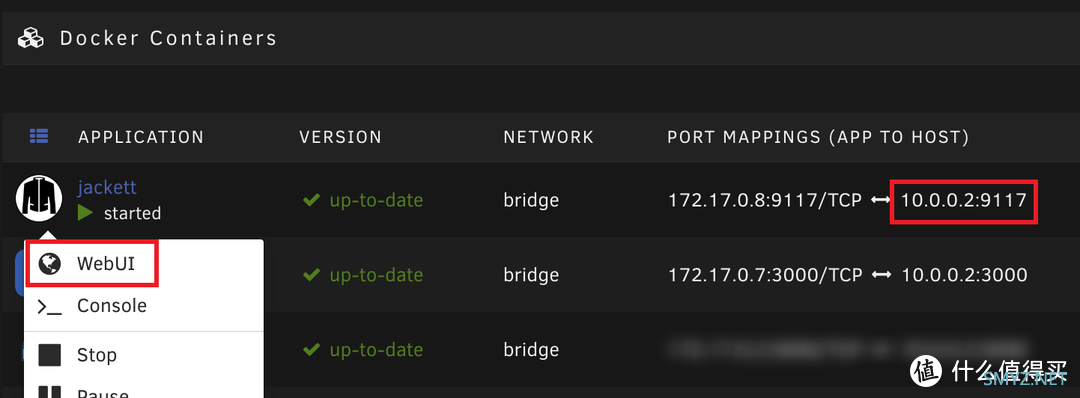Click the Docker Containers cubes icon
This screenshot has width=1080, height=398.
(x=31, y=38)
